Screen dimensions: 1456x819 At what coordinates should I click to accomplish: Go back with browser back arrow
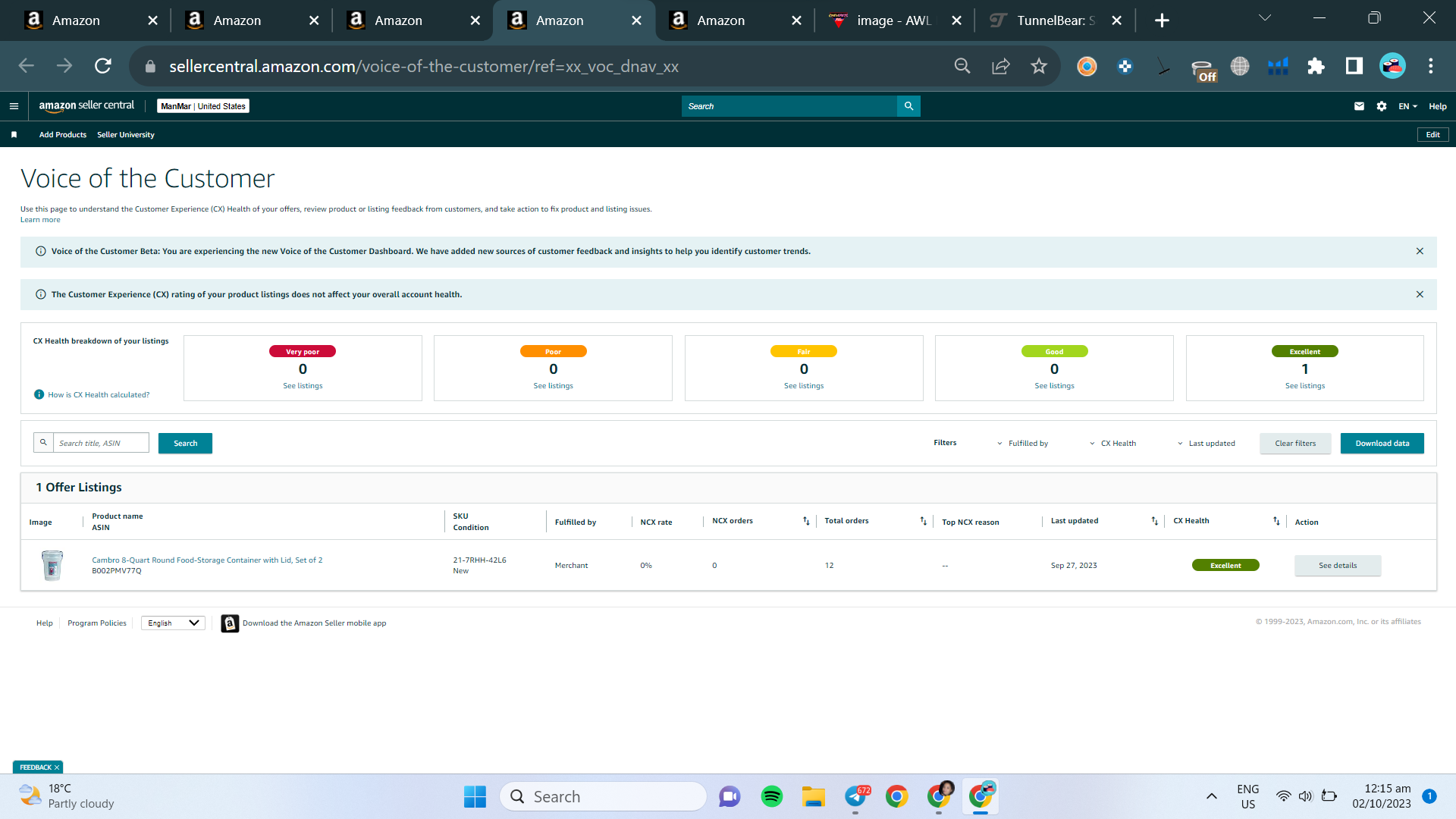[26, 66]
